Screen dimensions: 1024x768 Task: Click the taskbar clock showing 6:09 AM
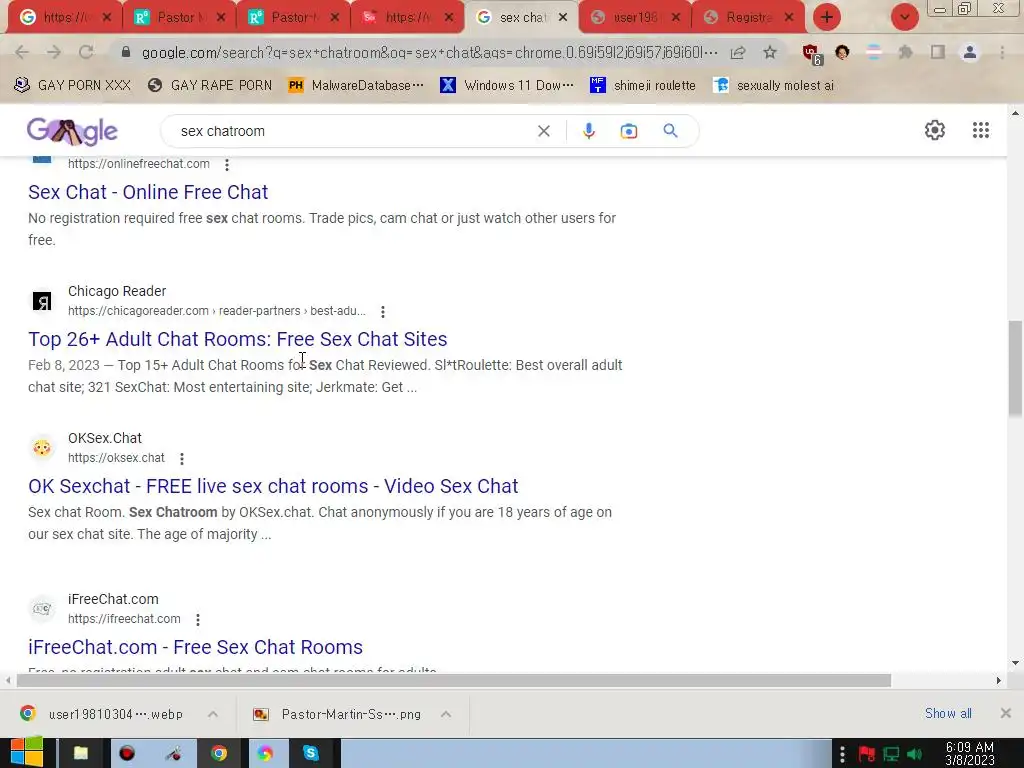(969, 754)
